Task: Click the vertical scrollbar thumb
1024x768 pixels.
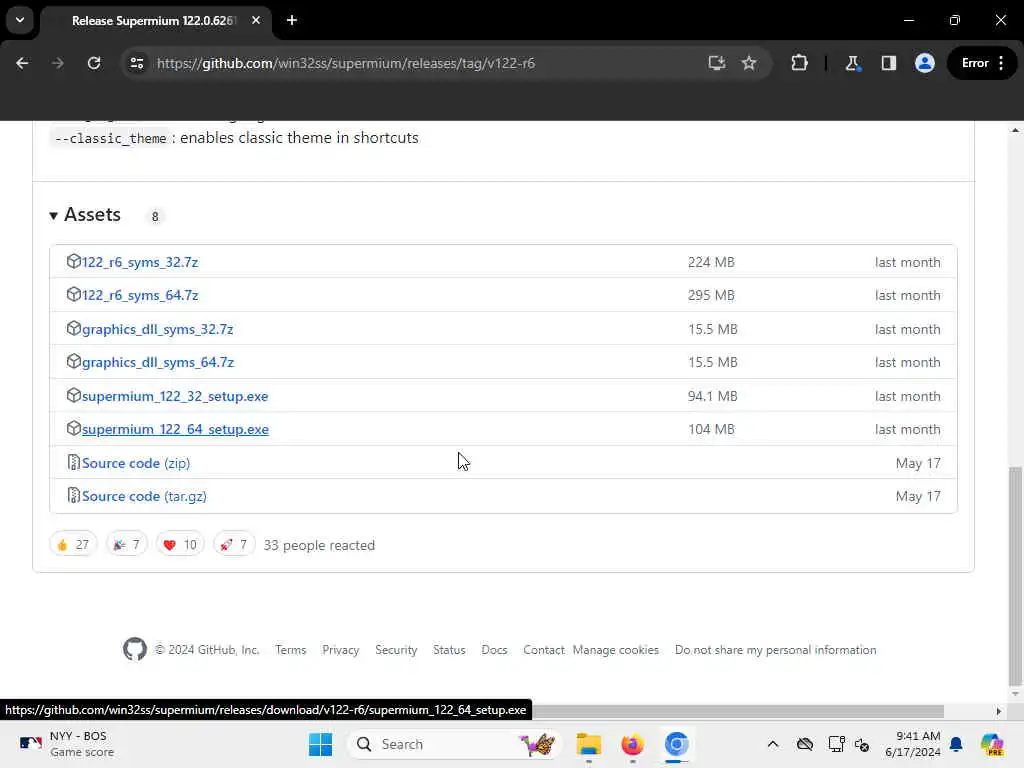Action: point(1014,576)
